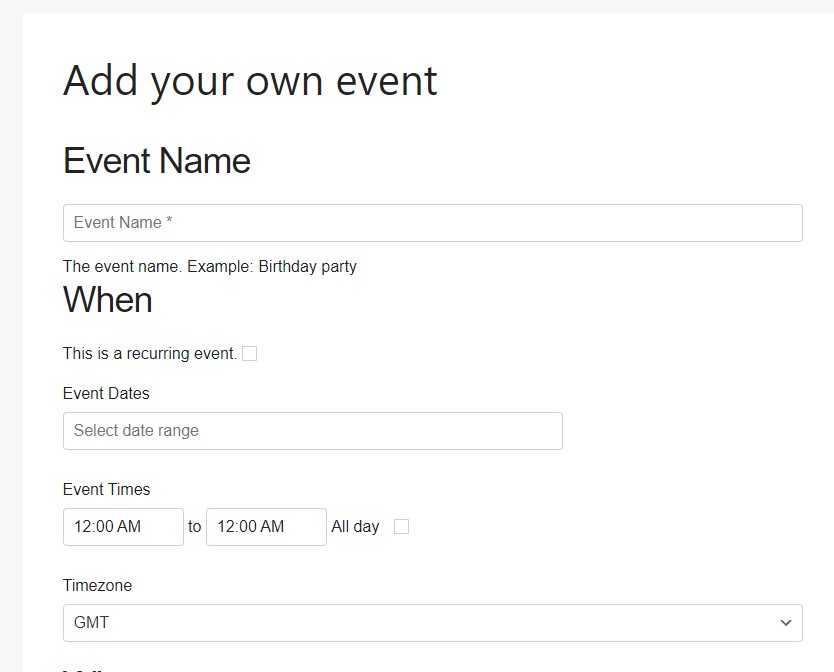The image size is (834, 672).
Task: Click the chevron arrow in Timezone select
Action: (784, 623)
